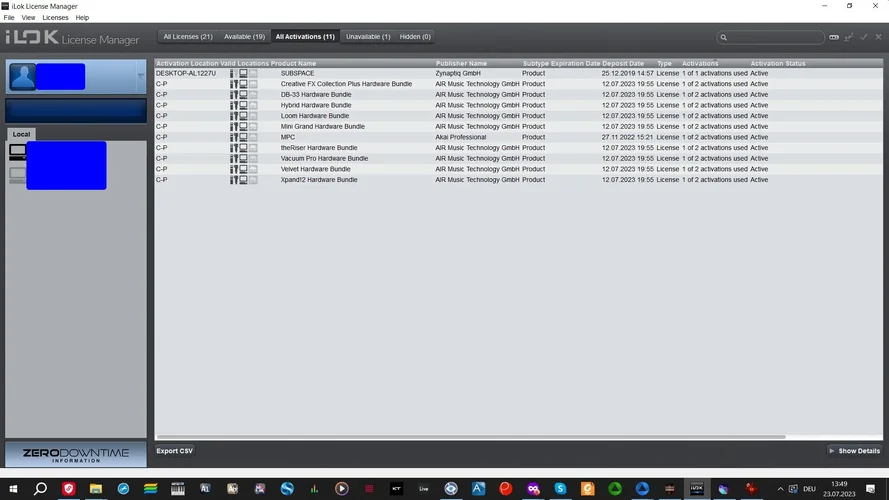Click Zero Downtime Information banner
The height and width of the screenshot is (500, 889).
(76, 455)
